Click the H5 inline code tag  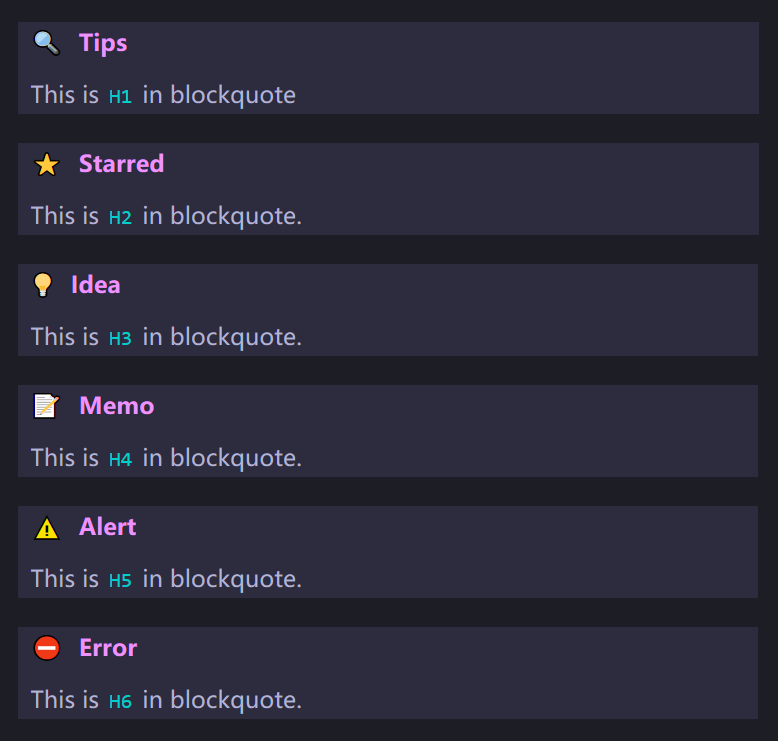pos(120,581)
